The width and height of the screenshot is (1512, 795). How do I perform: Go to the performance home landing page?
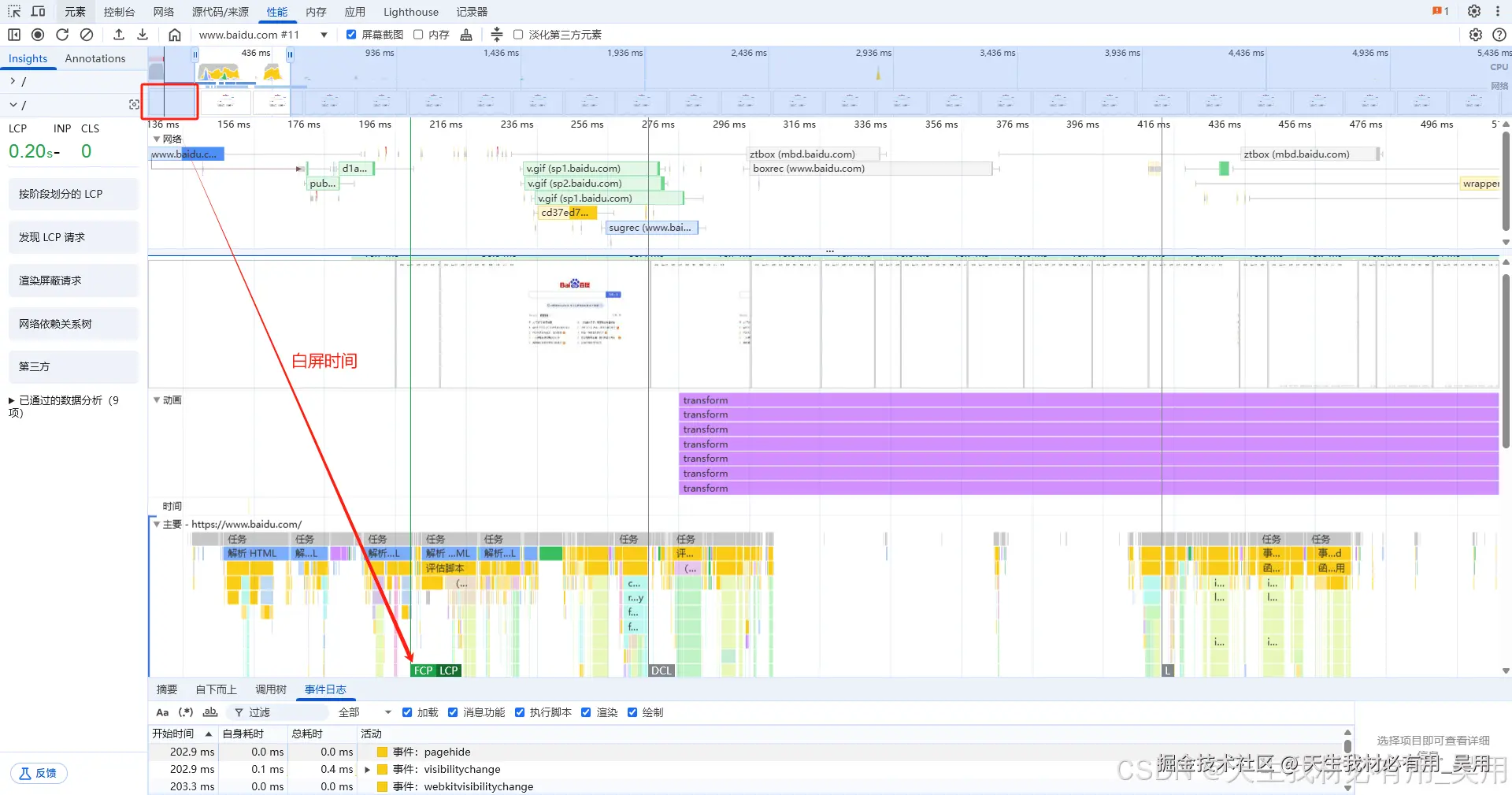coord(175,35)
